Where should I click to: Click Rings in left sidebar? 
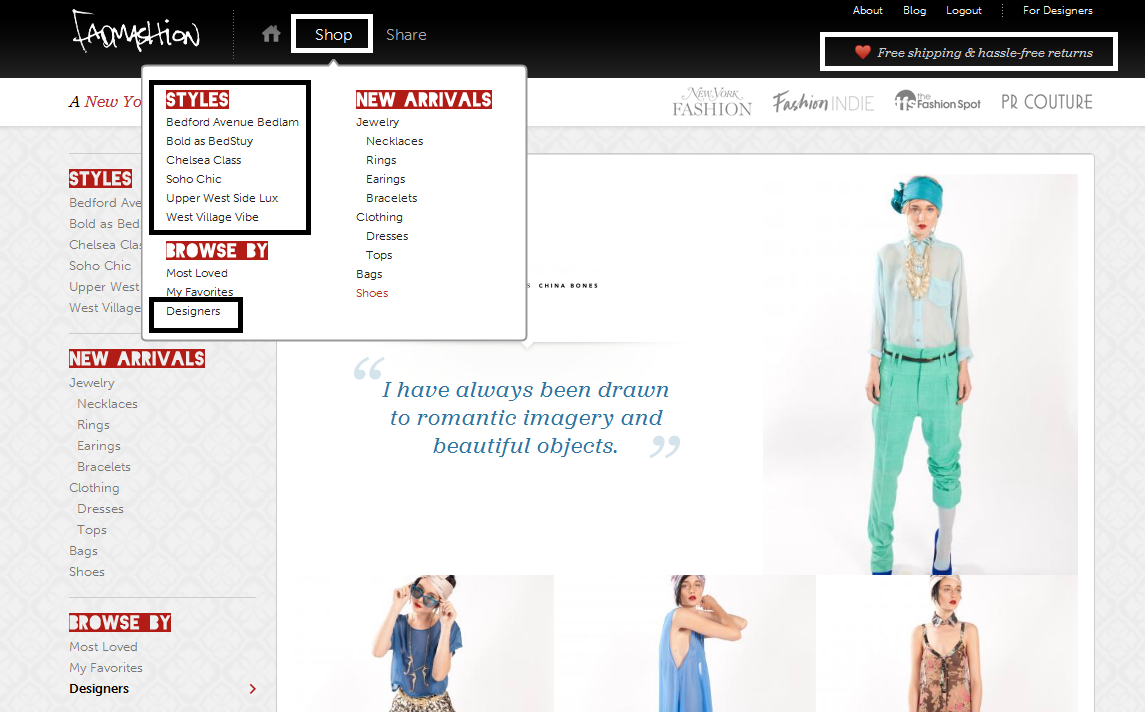[x=93, y=425]
